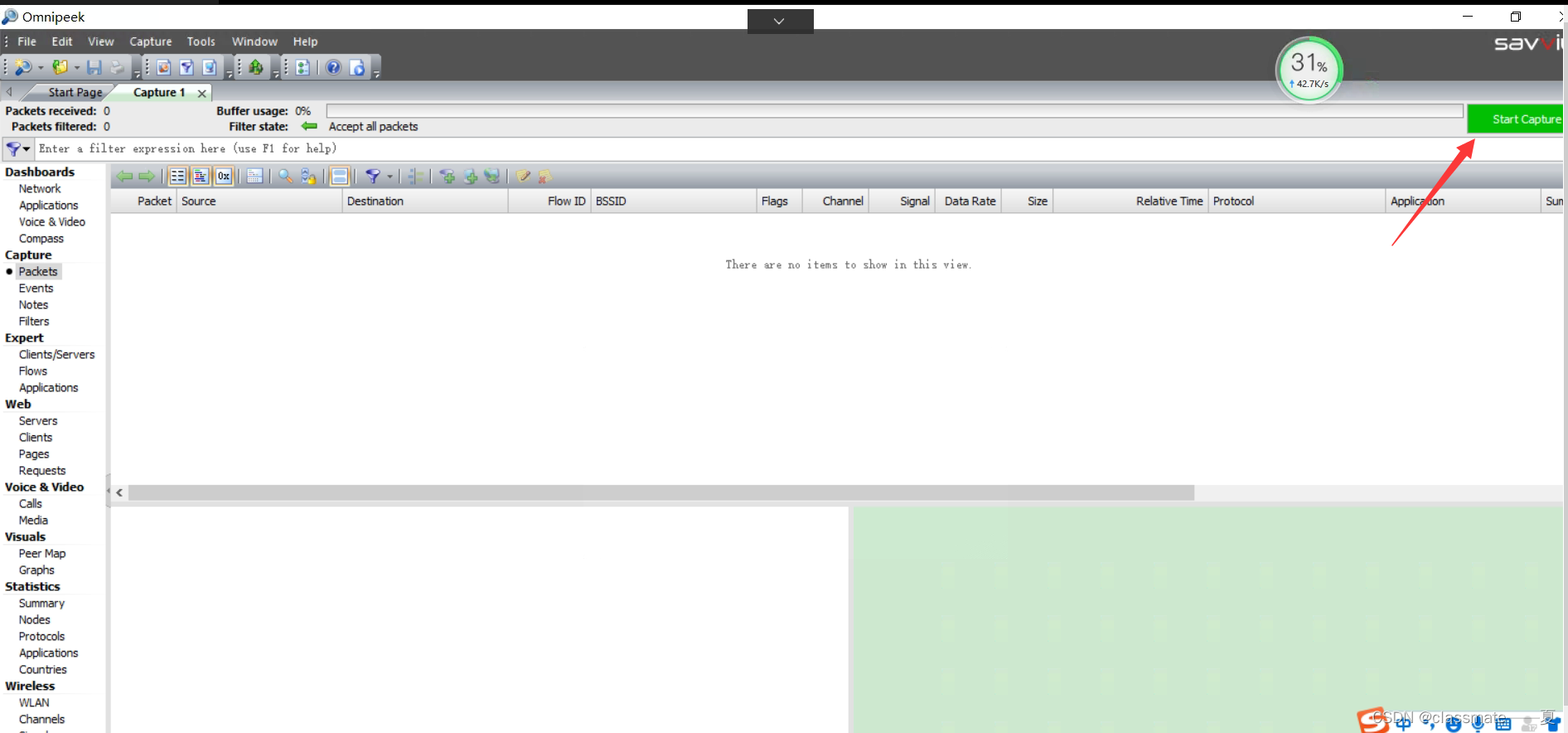Viewport: 1568px width, 733px height.
Task: Select Clients/Servers under Expert
Action: [57, 355]
